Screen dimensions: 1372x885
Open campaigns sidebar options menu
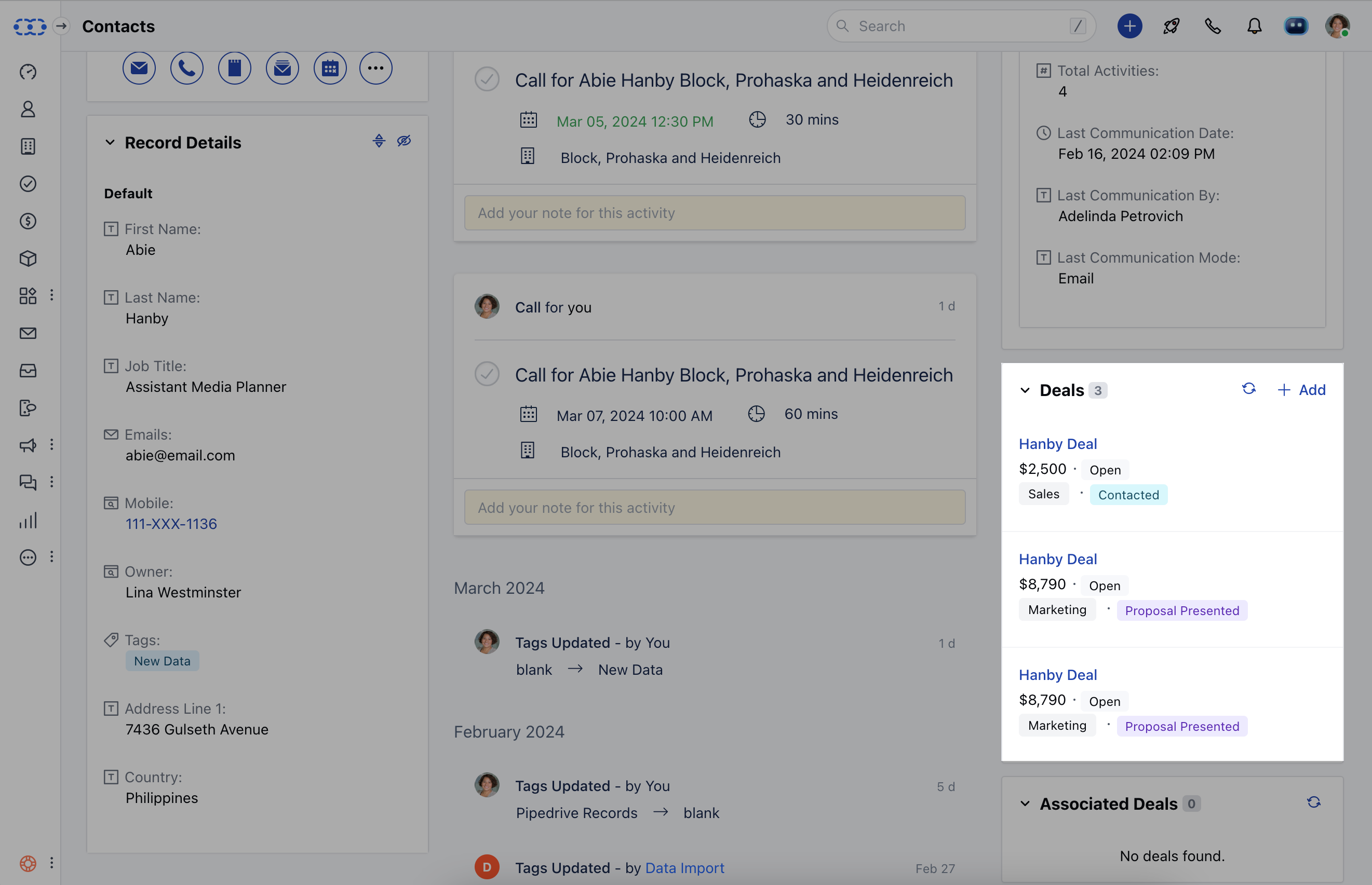tap(52, 444)
